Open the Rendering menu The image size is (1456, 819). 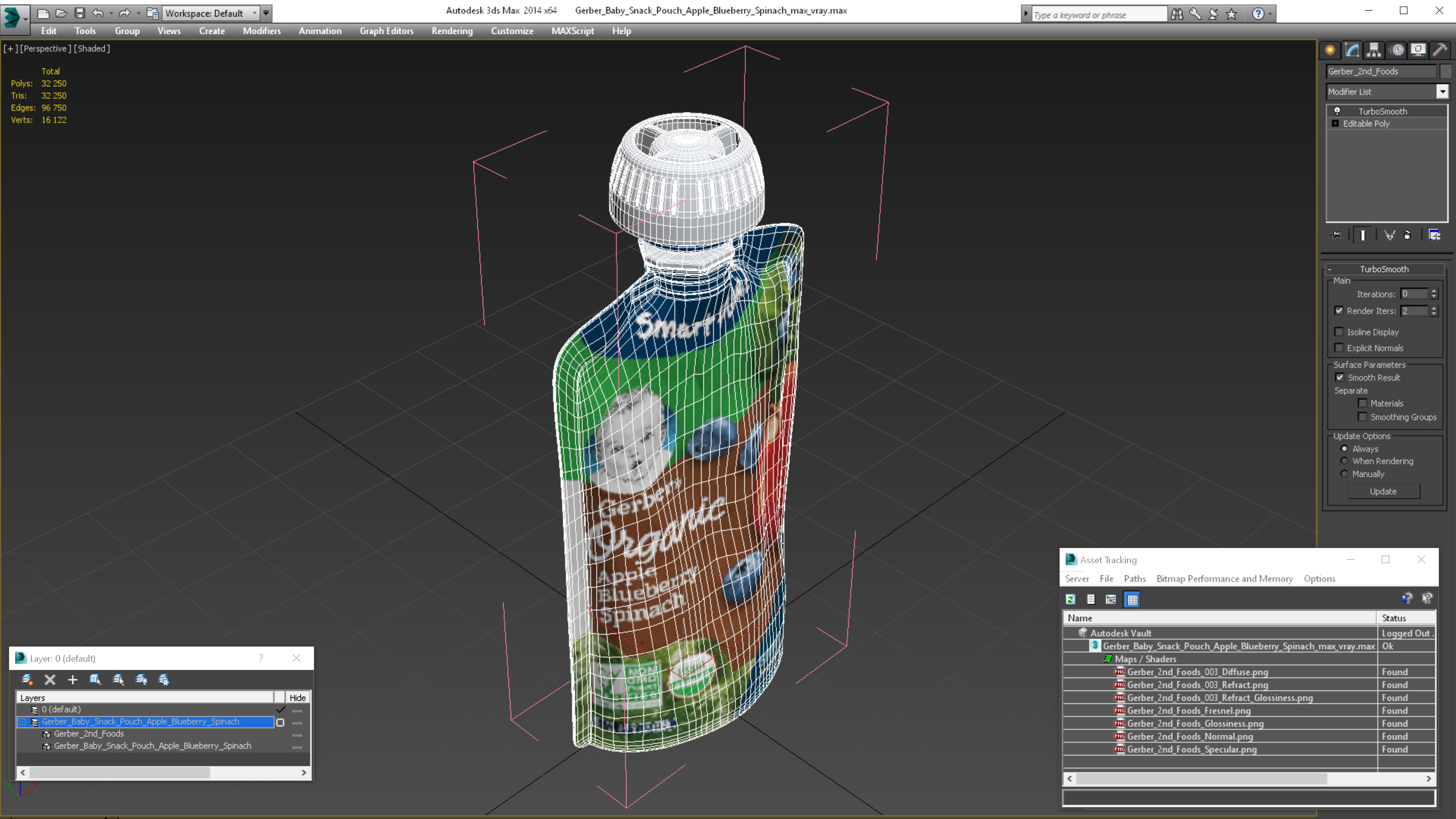coord(452,31)
